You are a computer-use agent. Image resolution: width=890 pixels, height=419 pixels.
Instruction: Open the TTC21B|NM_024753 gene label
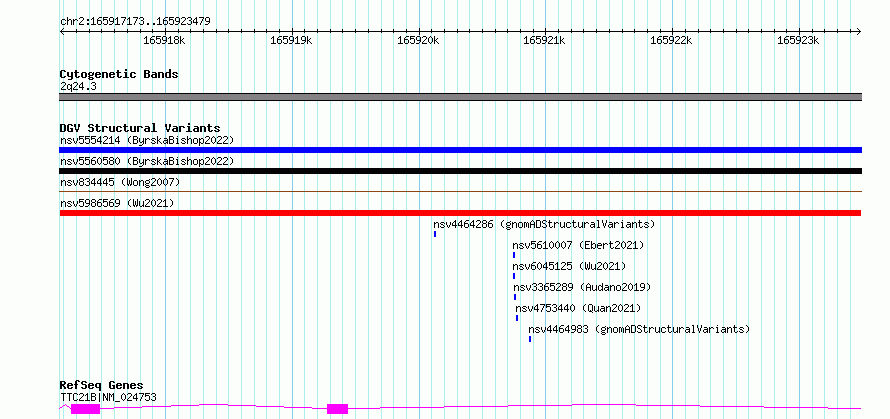[108, 397]
